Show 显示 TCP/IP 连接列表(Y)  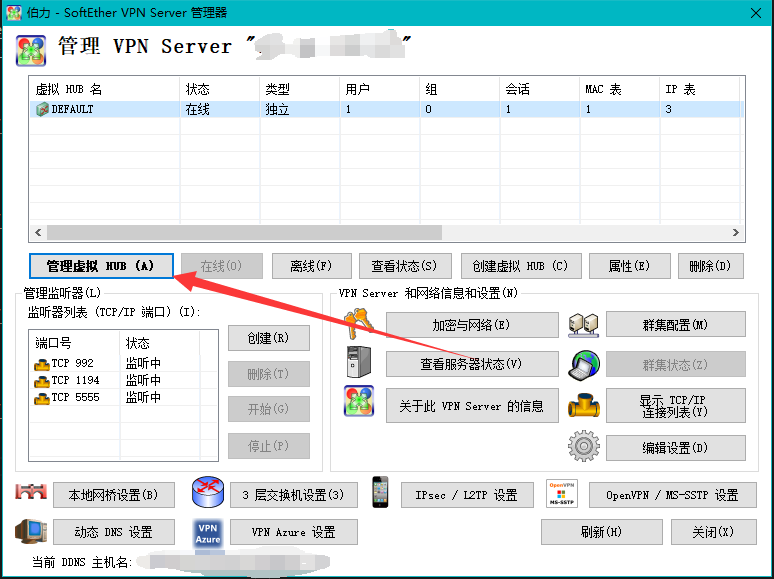pos(675,406)
